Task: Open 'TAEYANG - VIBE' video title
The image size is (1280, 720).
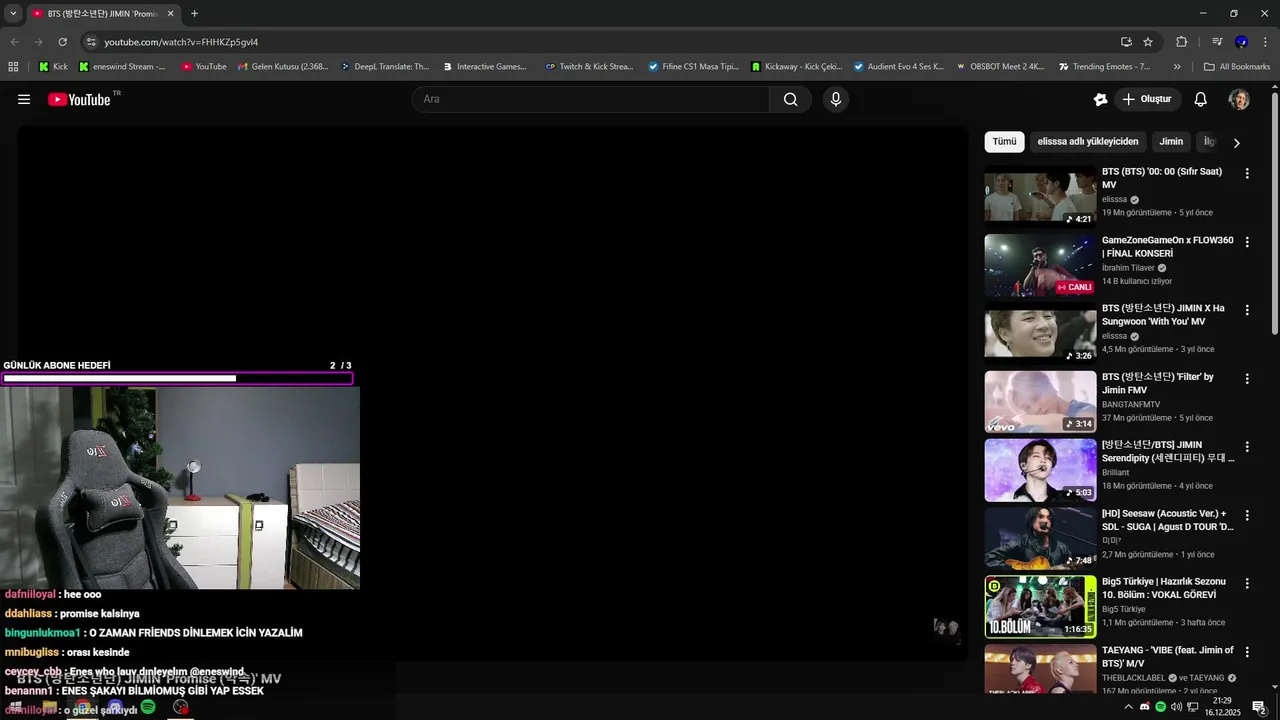Action: 1168,656
